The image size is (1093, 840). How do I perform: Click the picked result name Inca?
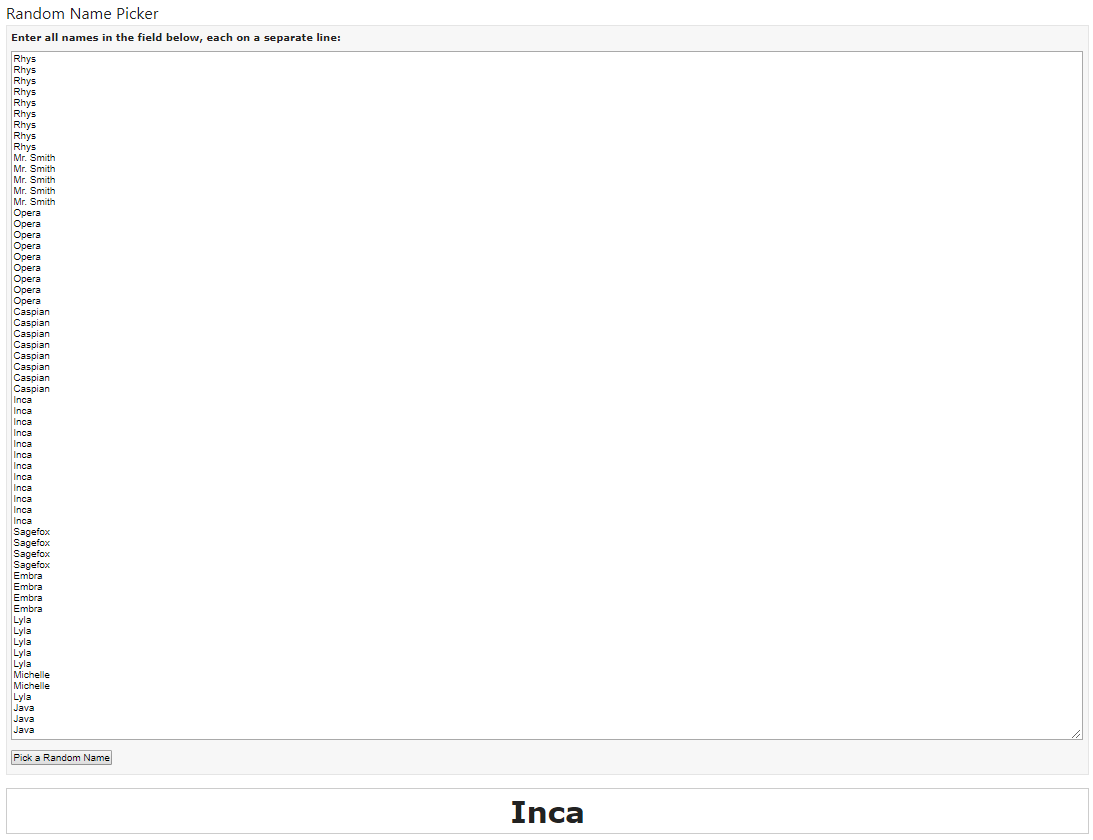[547, 812]
